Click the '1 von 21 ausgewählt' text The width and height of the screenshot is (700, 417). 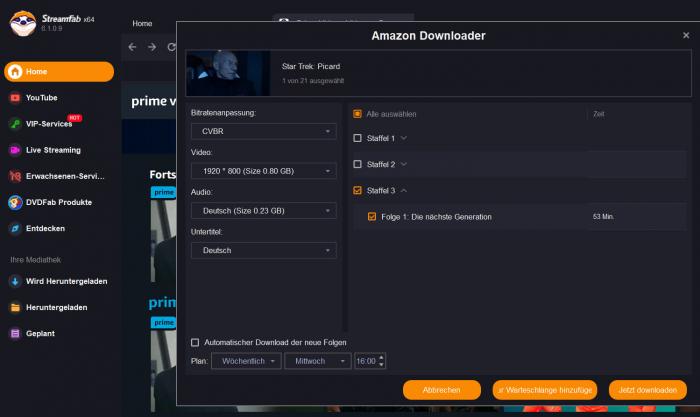point(313,81)
